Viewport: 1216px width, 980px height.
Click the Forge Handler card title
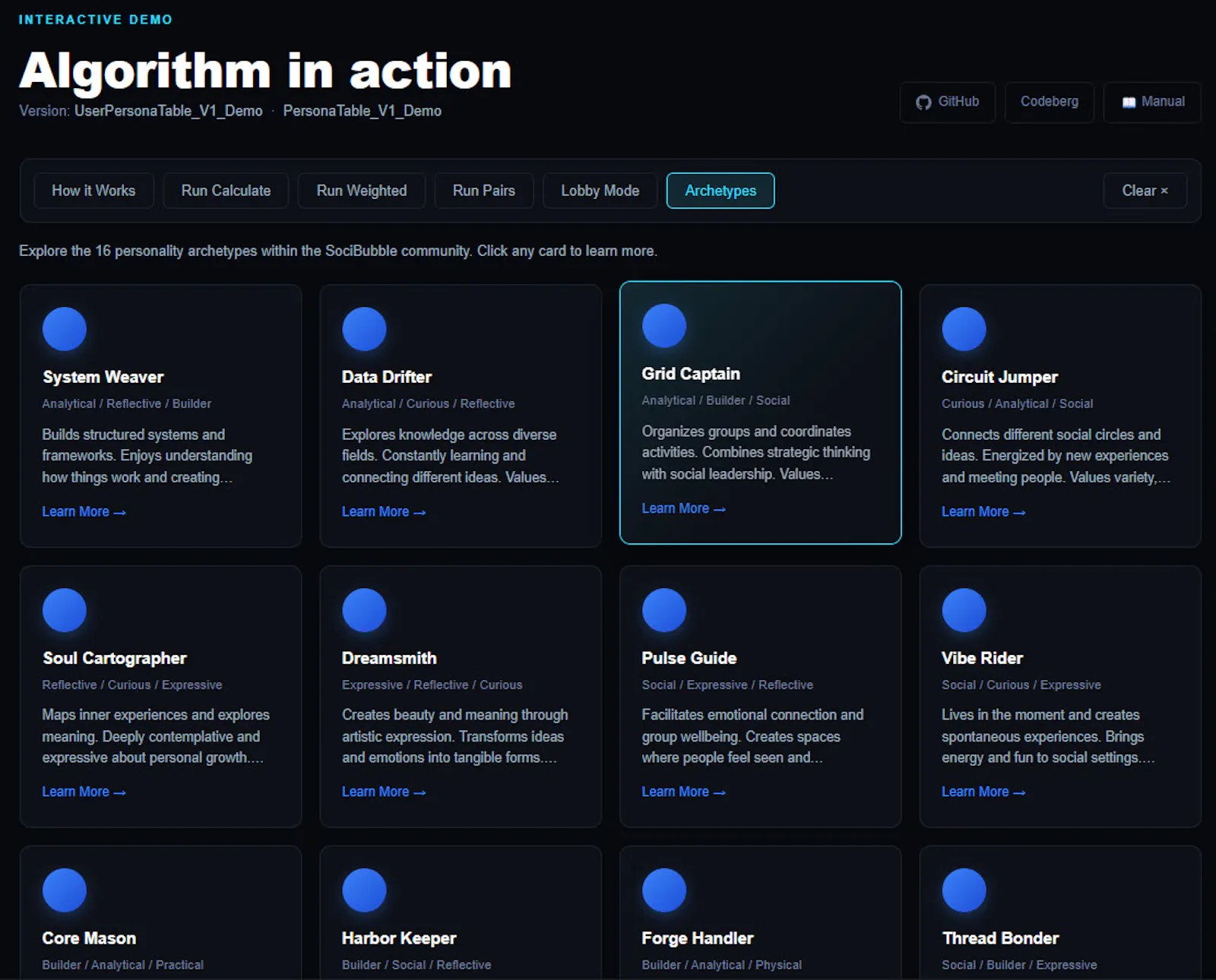point(698,938)
